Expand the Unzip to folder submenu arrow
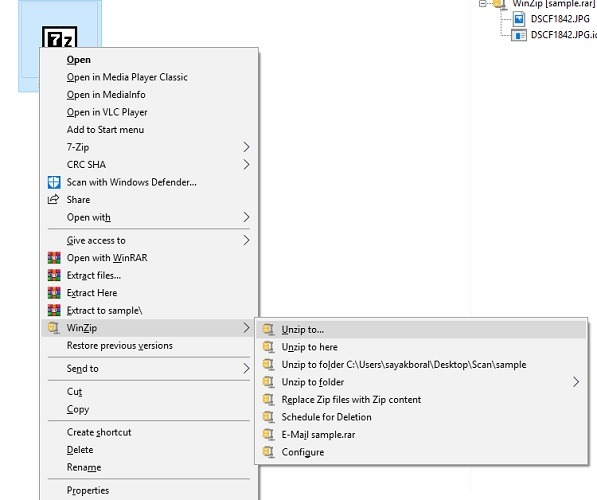 576,382
